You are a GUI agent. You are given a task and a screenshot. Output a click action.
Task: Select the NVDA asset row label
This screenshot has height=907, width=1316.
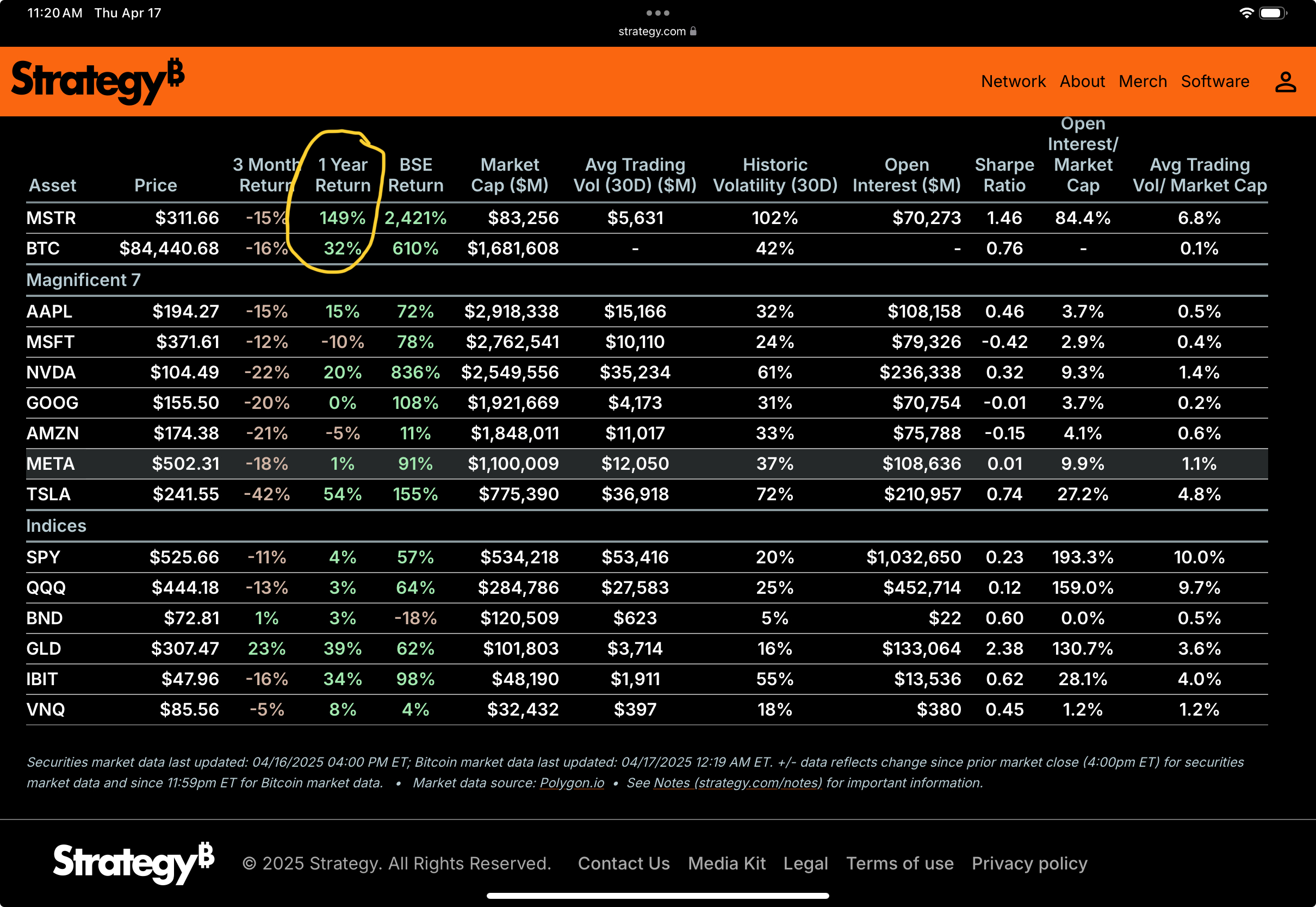click(x=51, y=372)
